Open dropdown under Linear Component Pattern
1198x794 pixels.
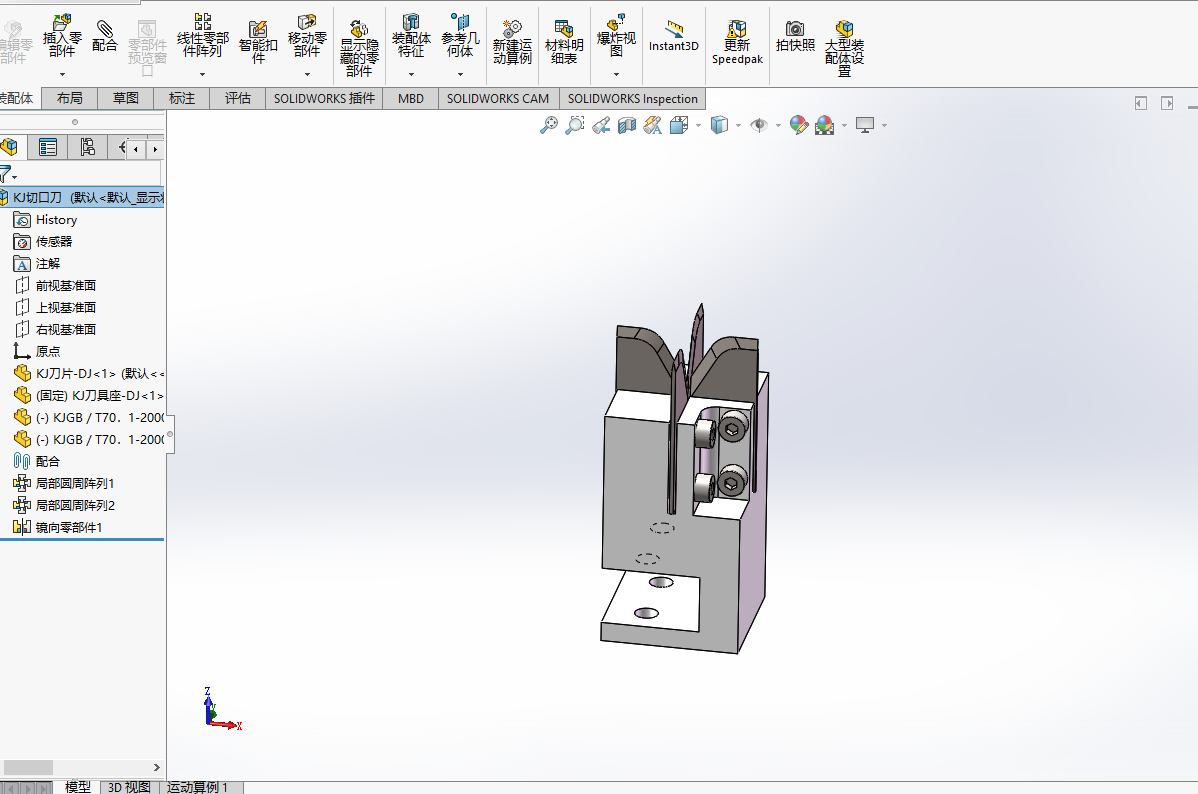202,74
